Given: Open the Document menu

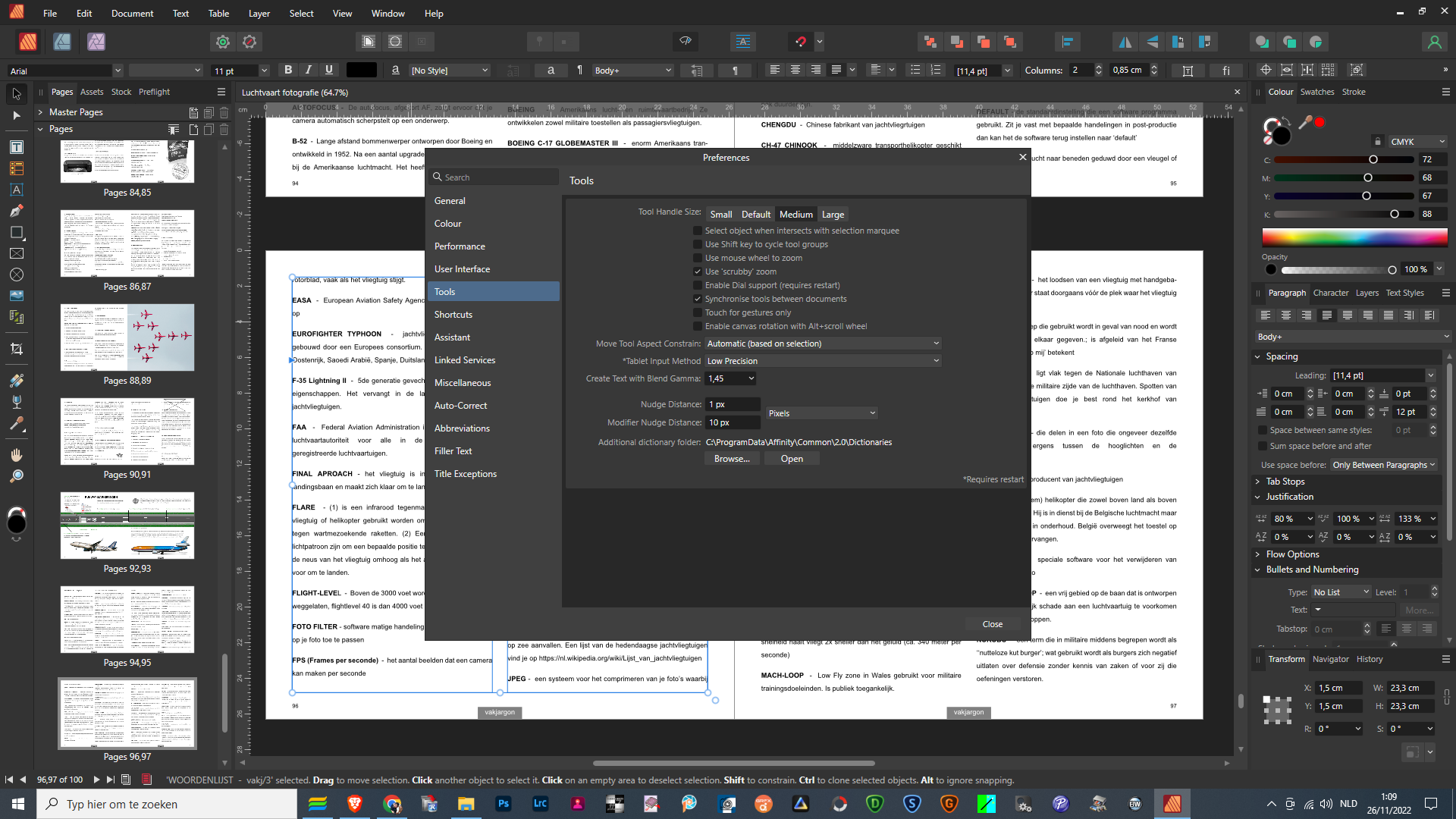Looking at the screenshot, I should tap(132, 13).
